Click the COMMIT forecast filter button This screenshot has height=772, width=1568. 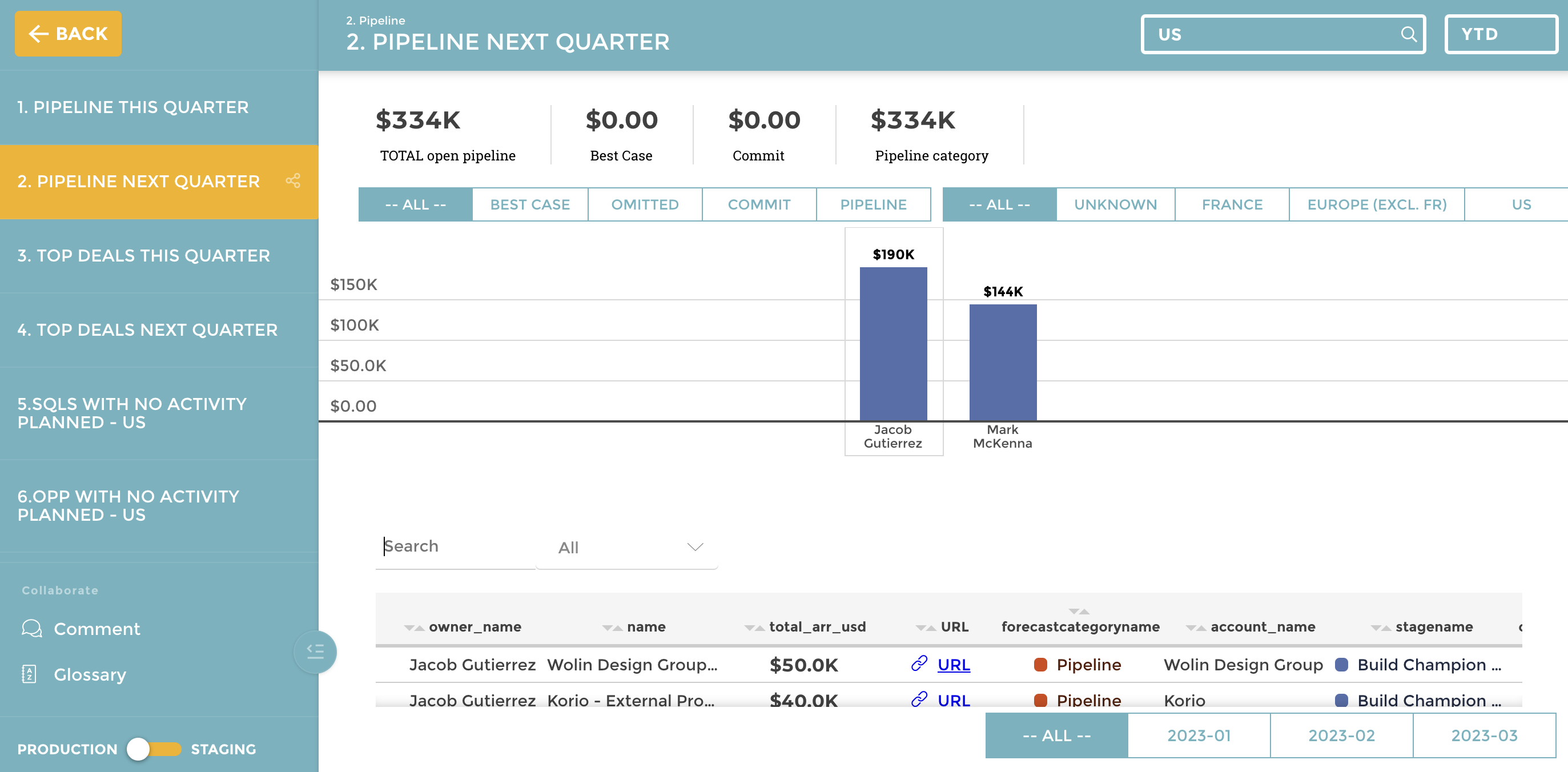(758, 204)
